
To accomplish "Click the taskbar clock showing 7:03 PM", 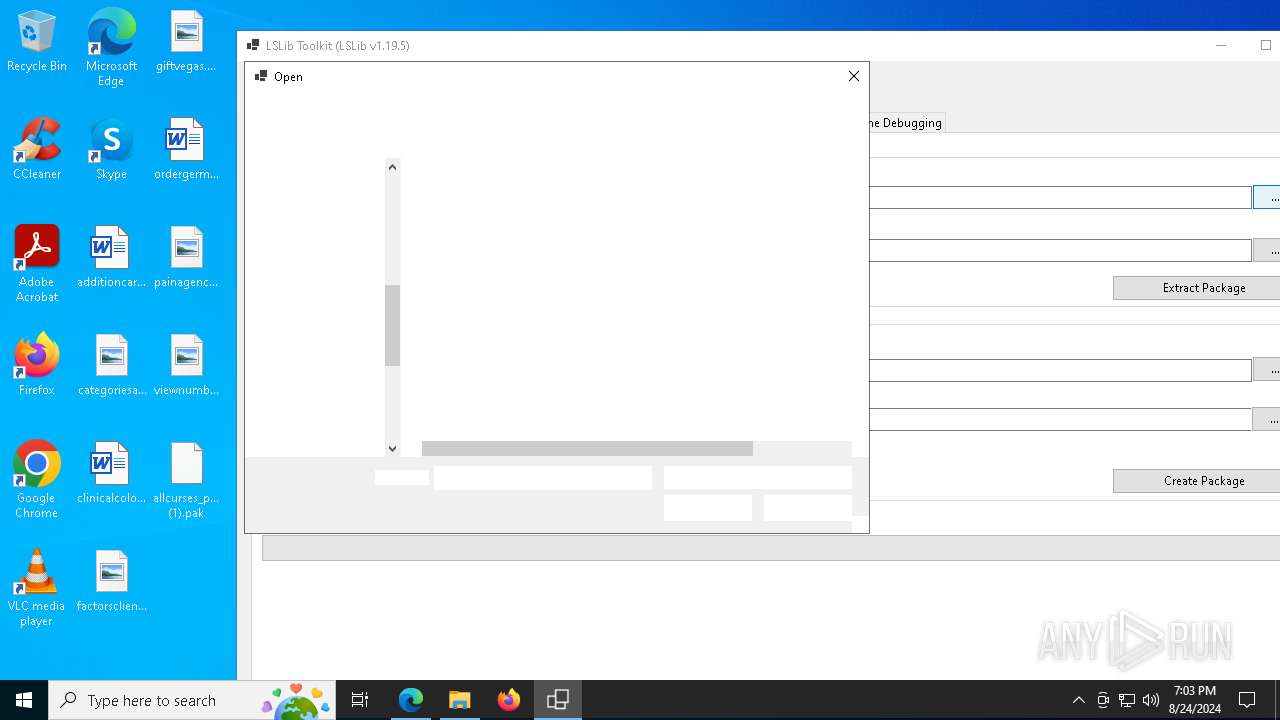I will (1196, 700).
